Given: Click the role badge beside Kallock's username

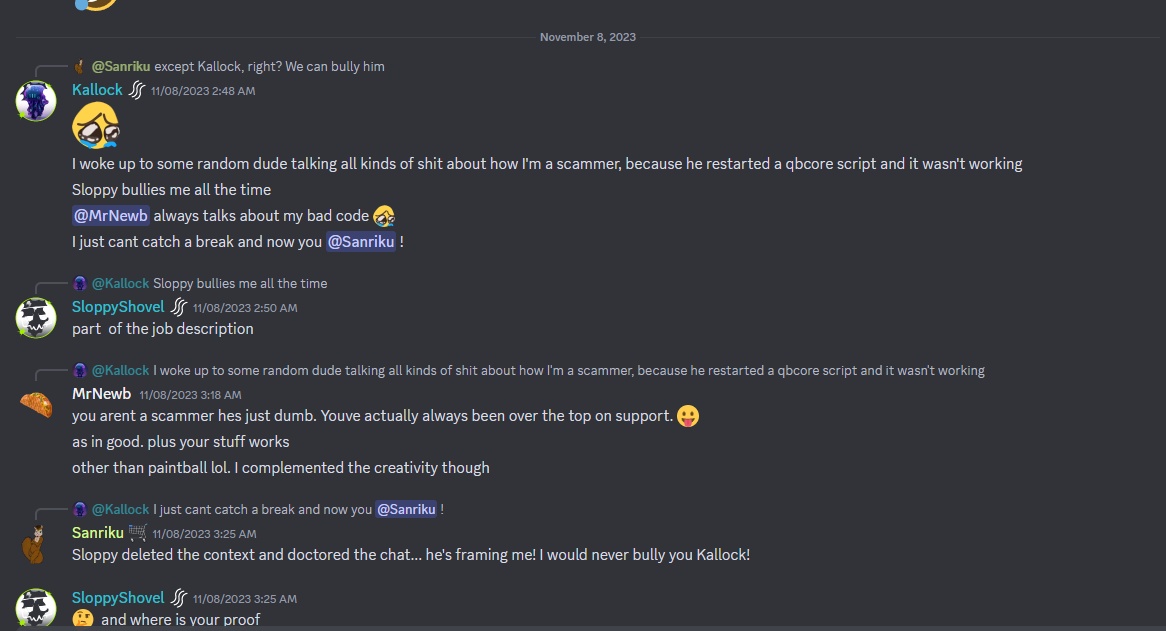Looking at the screenshot, I should click(x=137, y=90).
